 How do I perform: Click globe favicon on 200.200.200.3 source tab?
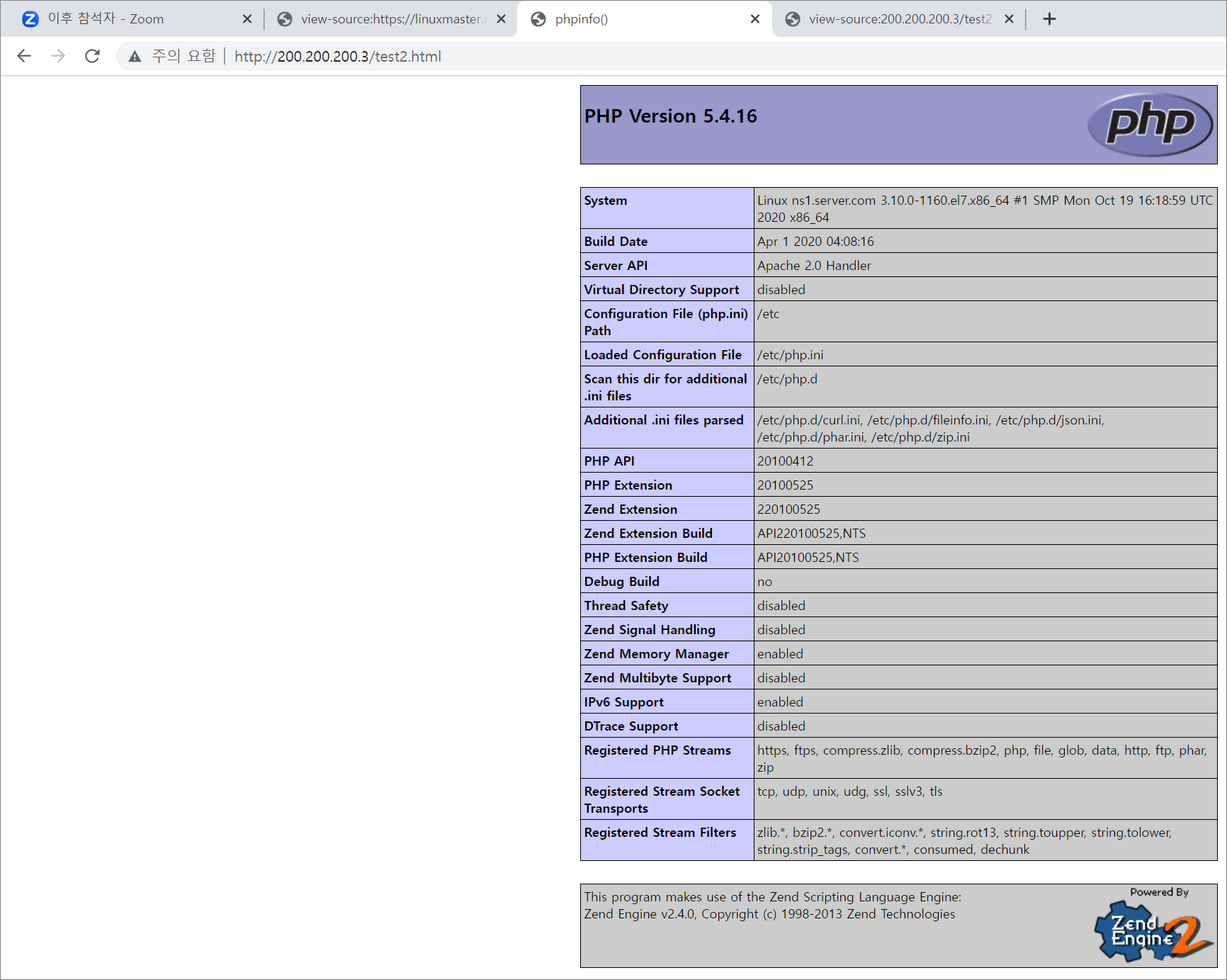(x=793, y=19)
